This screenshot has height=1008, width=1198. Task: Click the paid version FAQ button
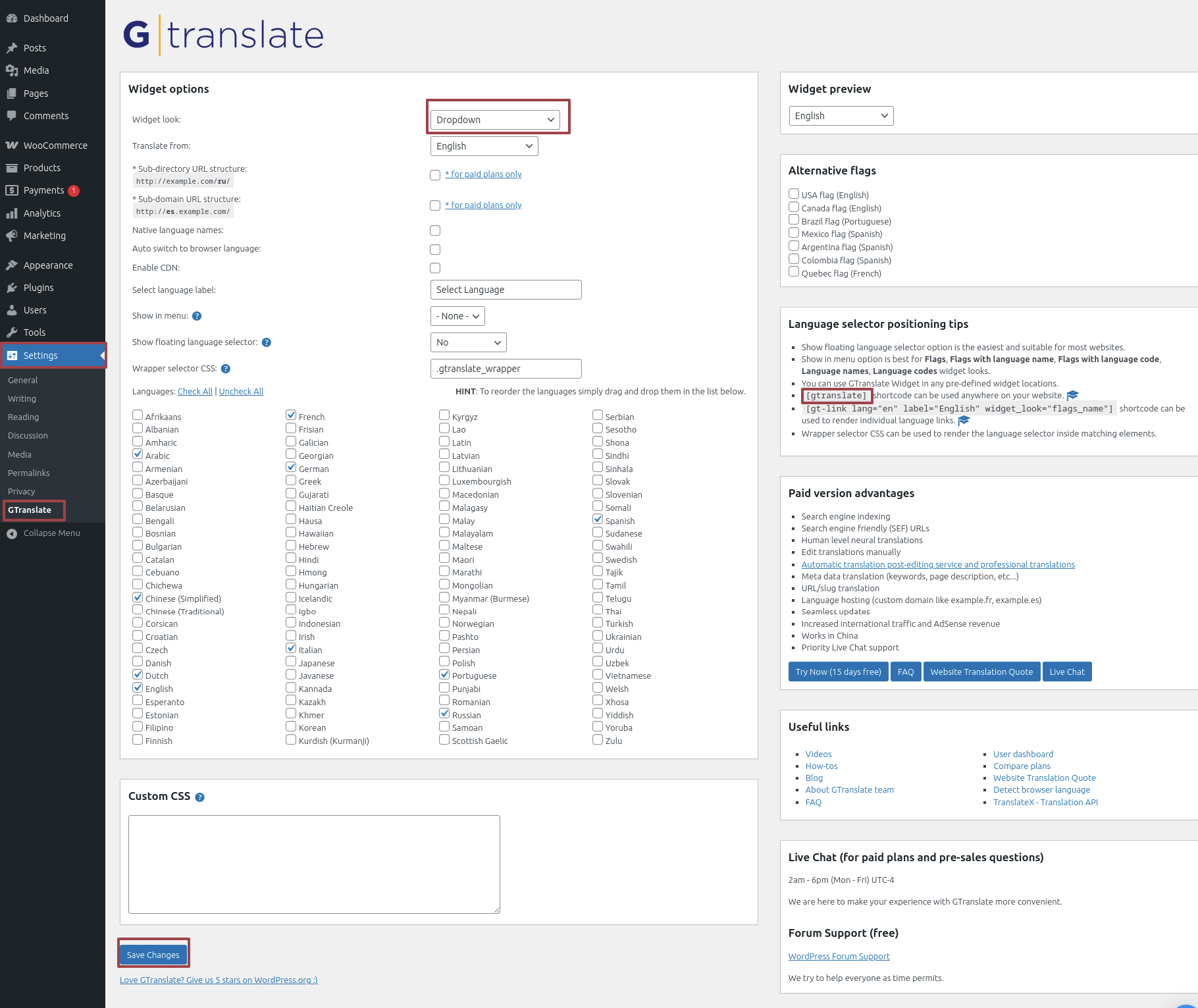coord(906,672)
